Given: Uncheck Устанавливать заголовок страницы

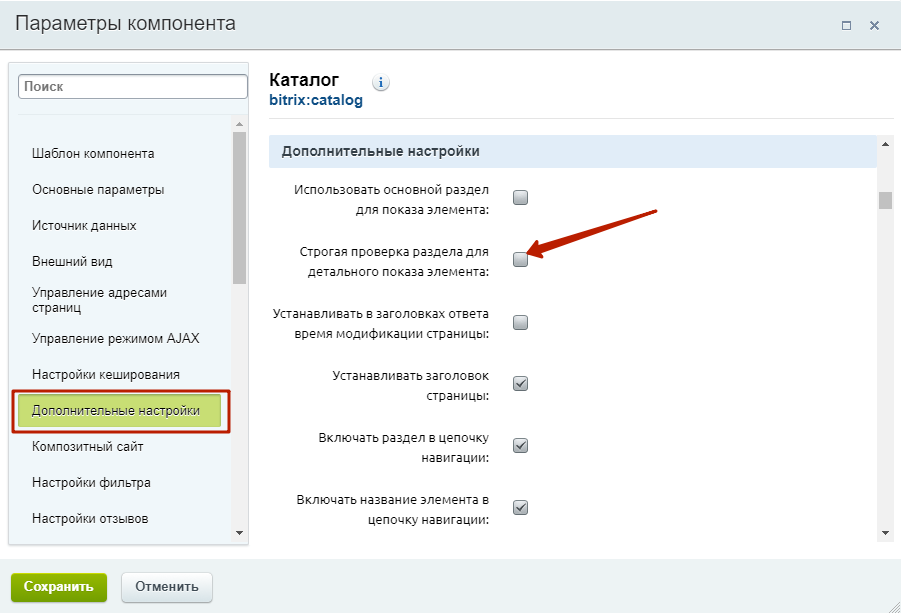Looking at the screenshot, I should [520, 383].
